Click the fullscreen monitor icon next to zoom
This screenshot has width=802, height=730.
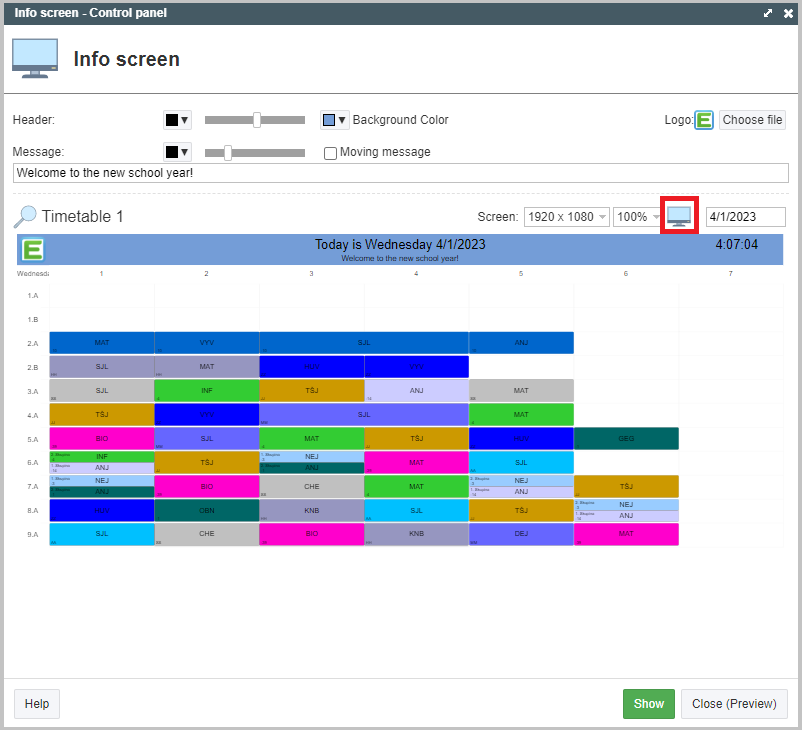pos(679,216)
